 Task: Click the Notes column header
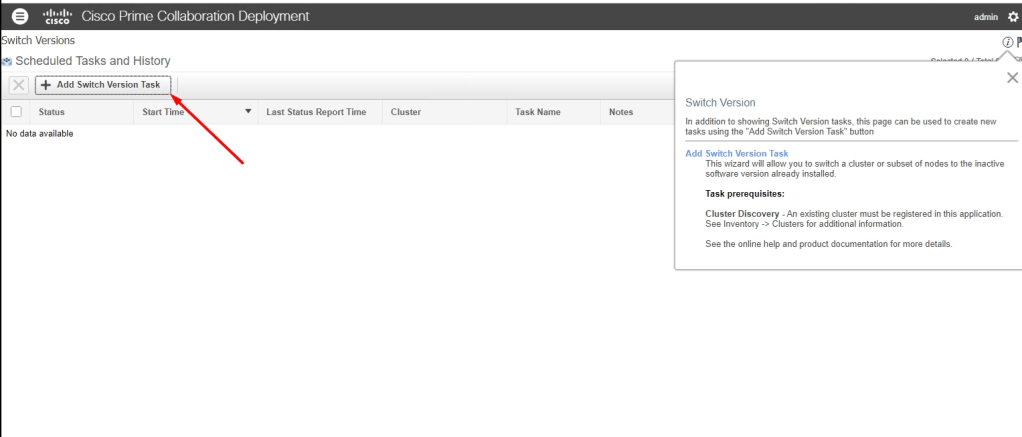[x=620, y=112]
